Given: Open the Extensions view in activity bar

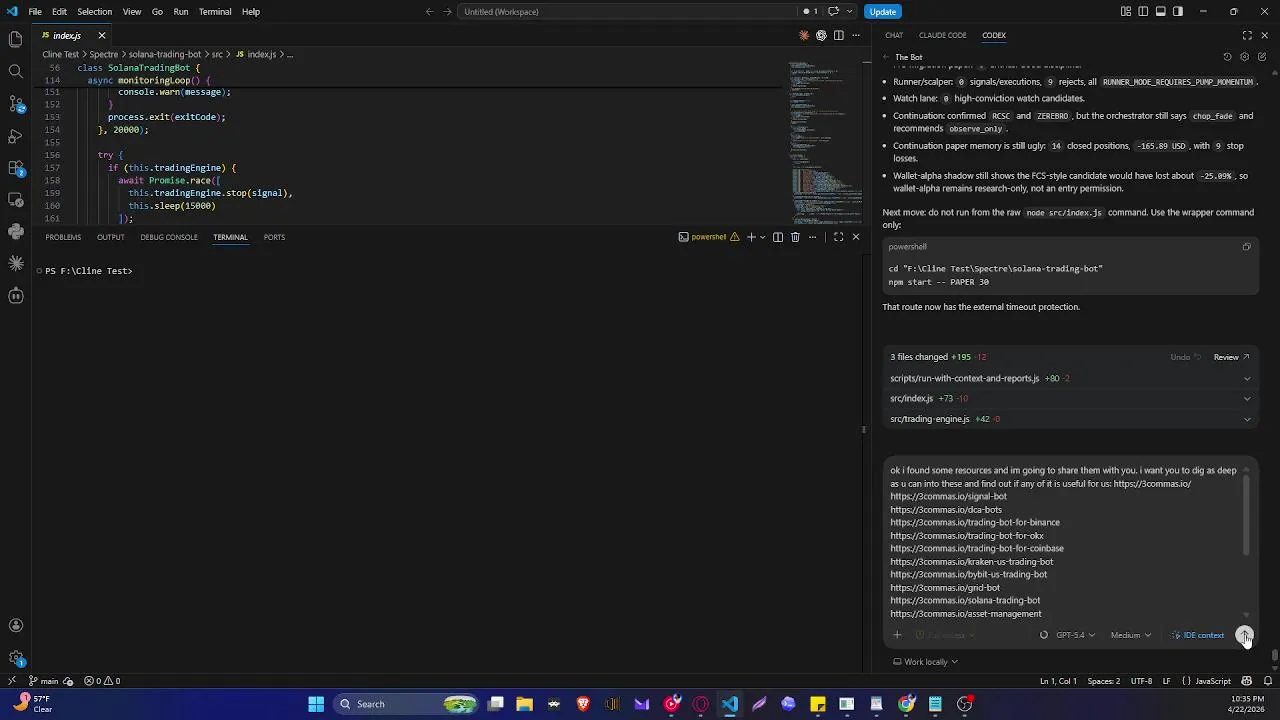Looking at the screenshot, I should tap(15, 167).
